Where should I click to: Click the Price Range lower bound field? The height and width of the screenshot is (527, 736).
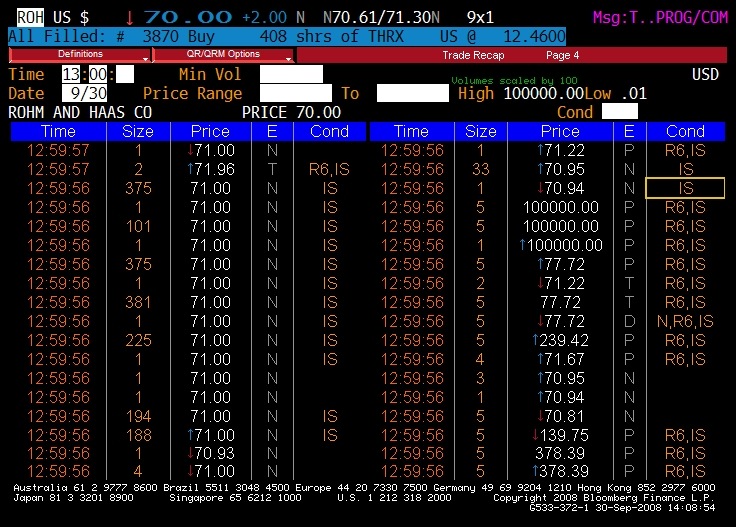point(296,93)
